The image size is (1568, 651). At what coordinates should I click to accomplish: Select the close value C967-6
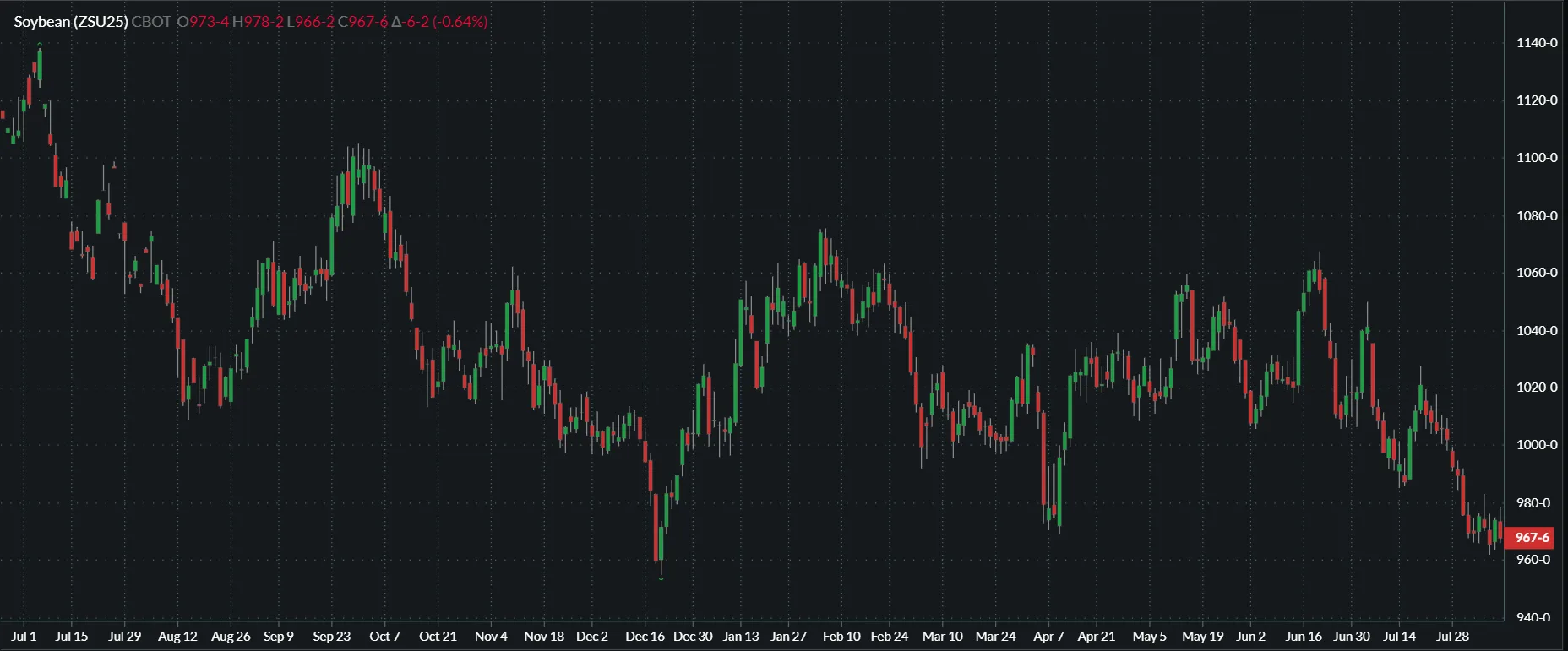coord(362,22)
